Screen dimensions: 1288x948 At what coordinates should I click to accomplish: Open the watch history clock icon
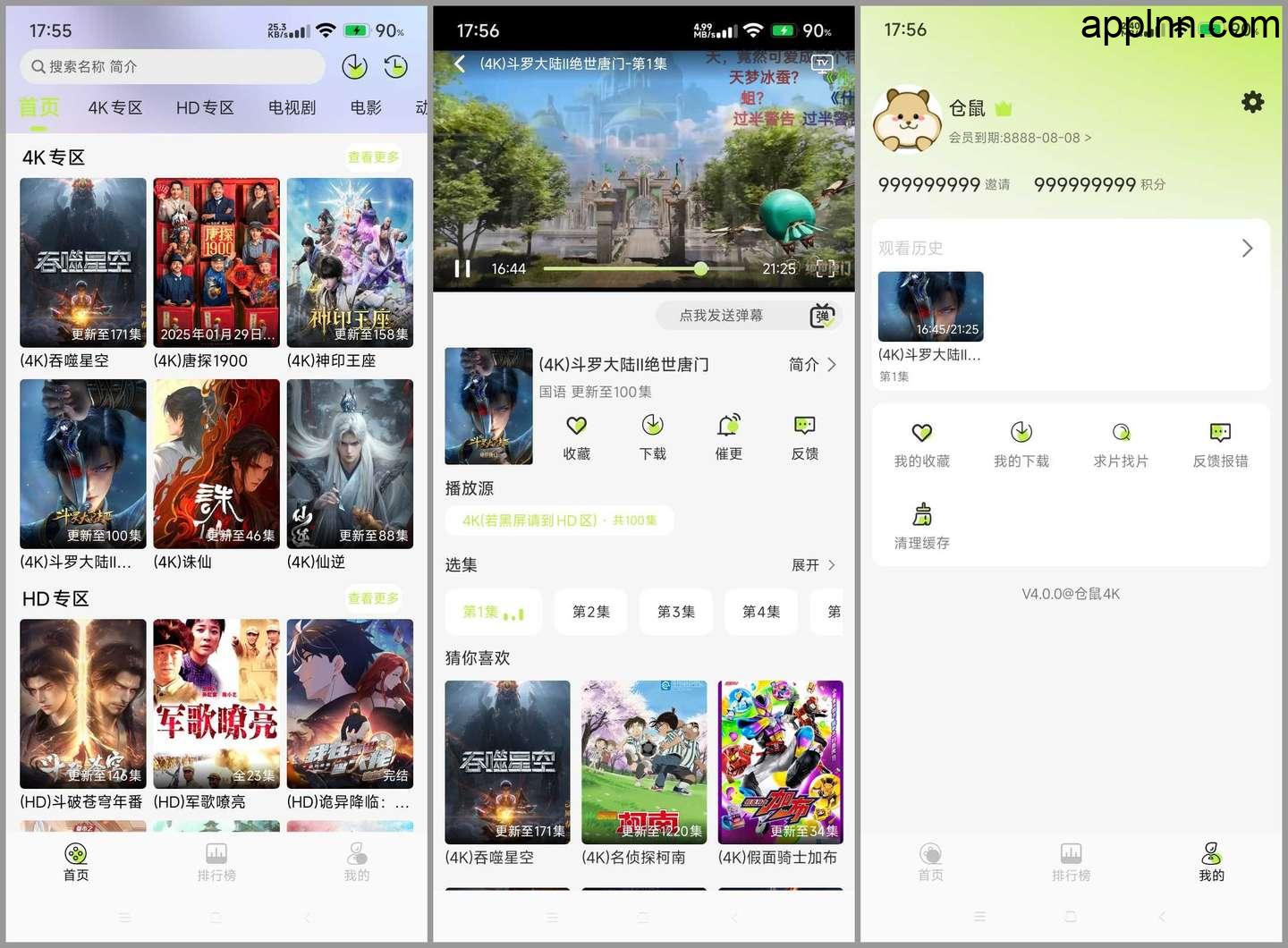pos(395,67)
